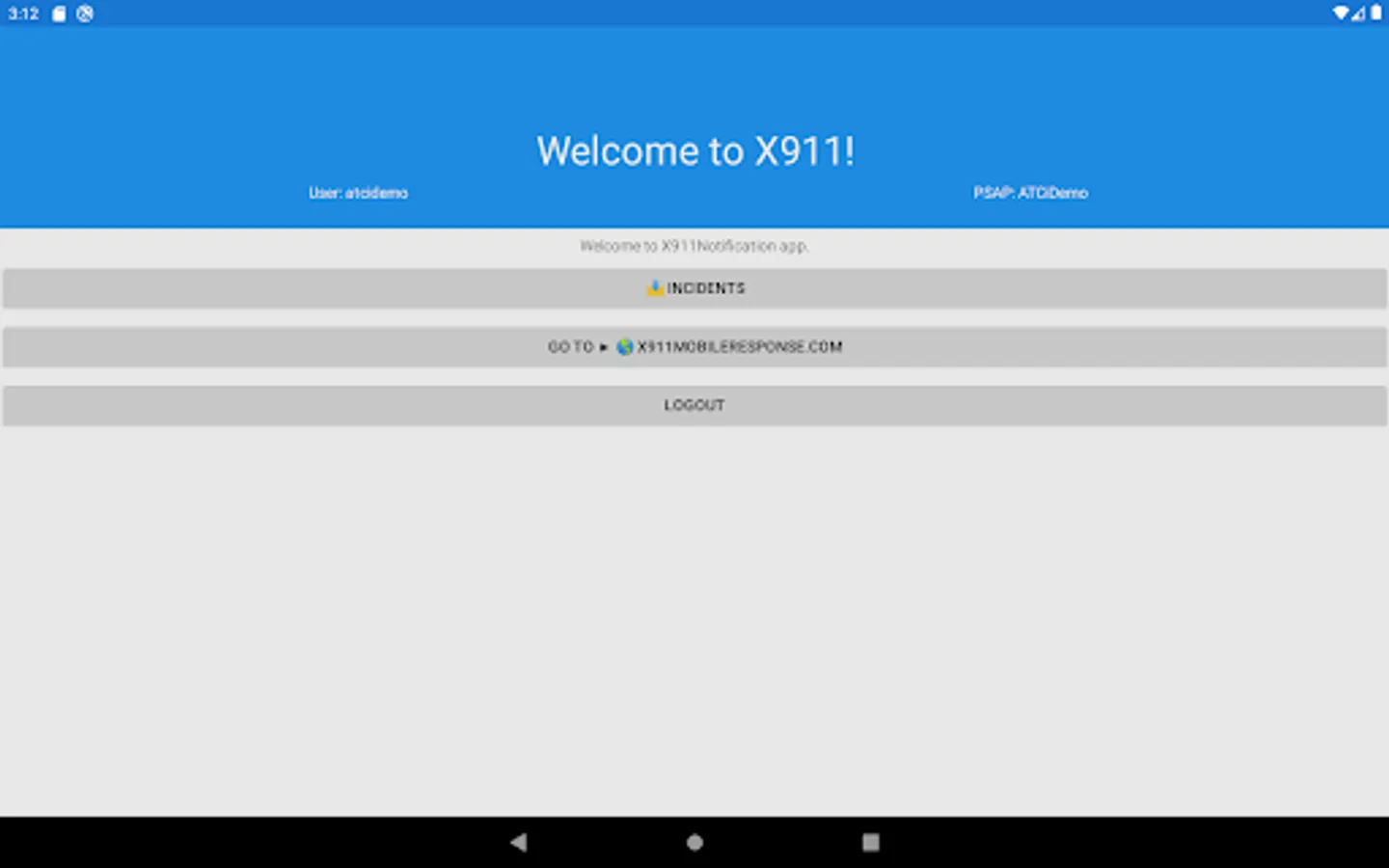Tap the Android back navigation icon
Image resolution: width=1389 pixels, height=868 pixels.
tap(519, 842)
